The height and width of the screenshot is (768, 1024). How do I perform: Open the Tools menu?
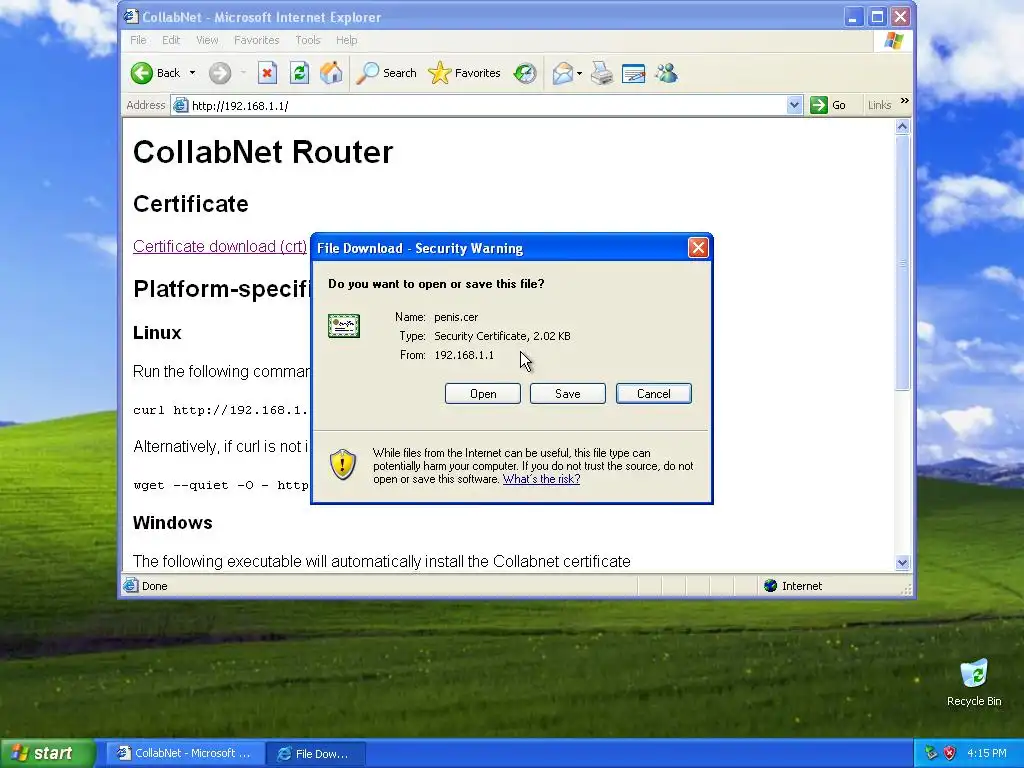click(308, 40)
